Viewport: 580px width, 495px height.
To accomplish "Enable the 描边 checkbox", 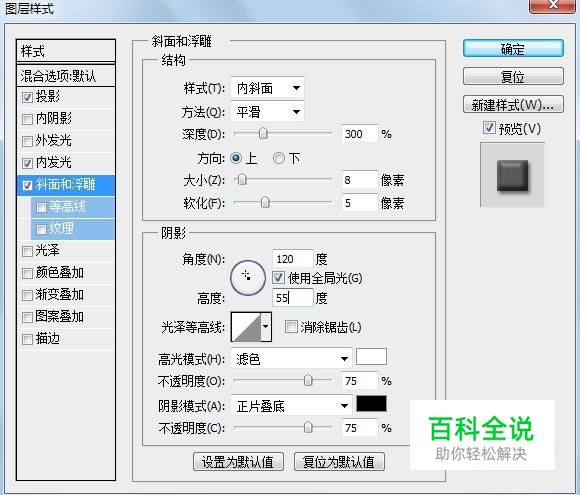I will point(27,339).
